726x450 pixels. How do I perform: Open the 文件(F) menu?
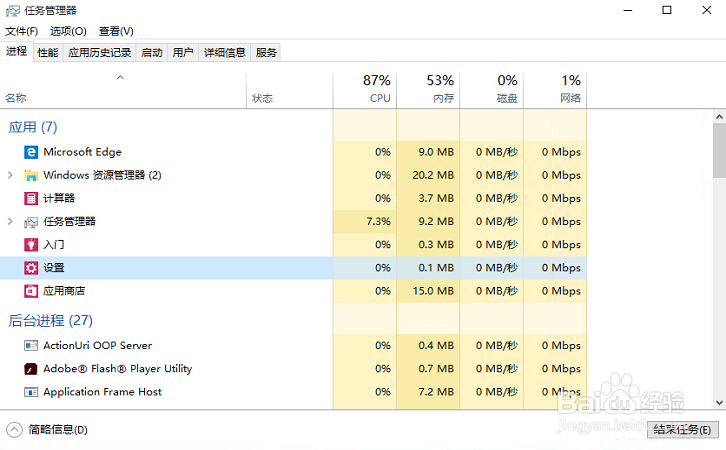(x=21, y=31)
